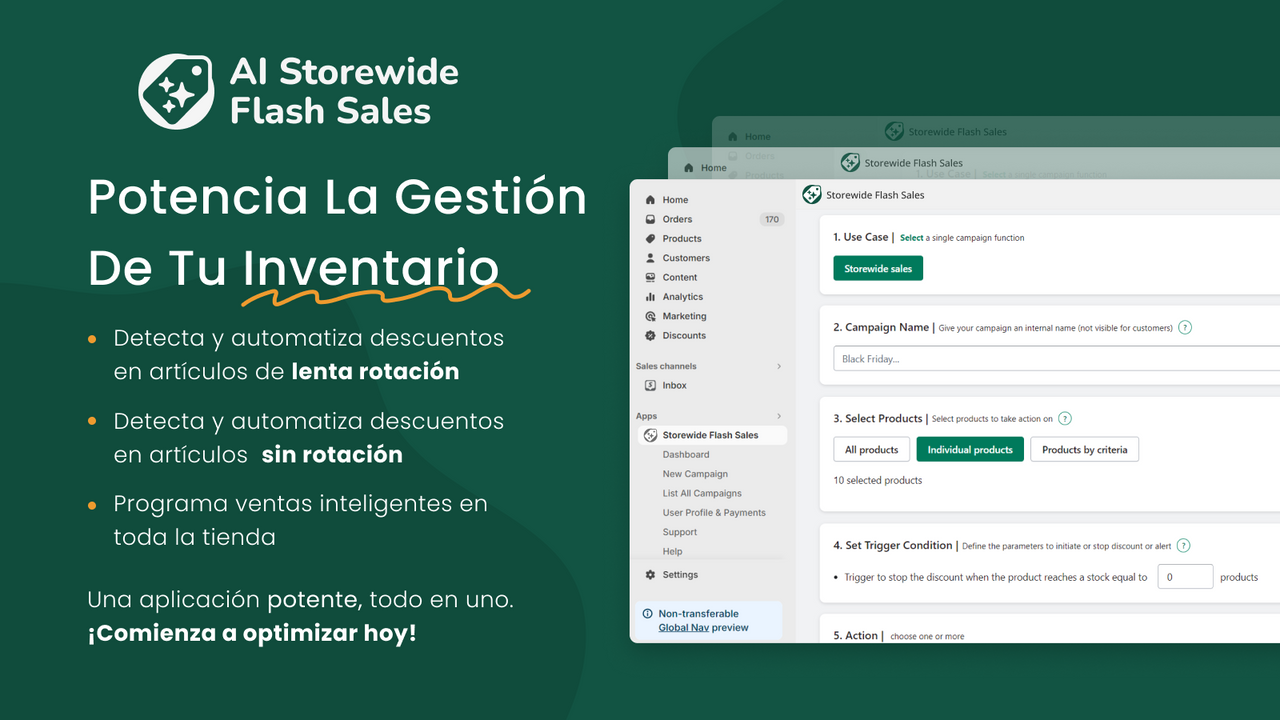Screen dimensions: 1280x720
Task: Click the AI Storewide Flash Sales banner logo
Action: click(176, 92)
